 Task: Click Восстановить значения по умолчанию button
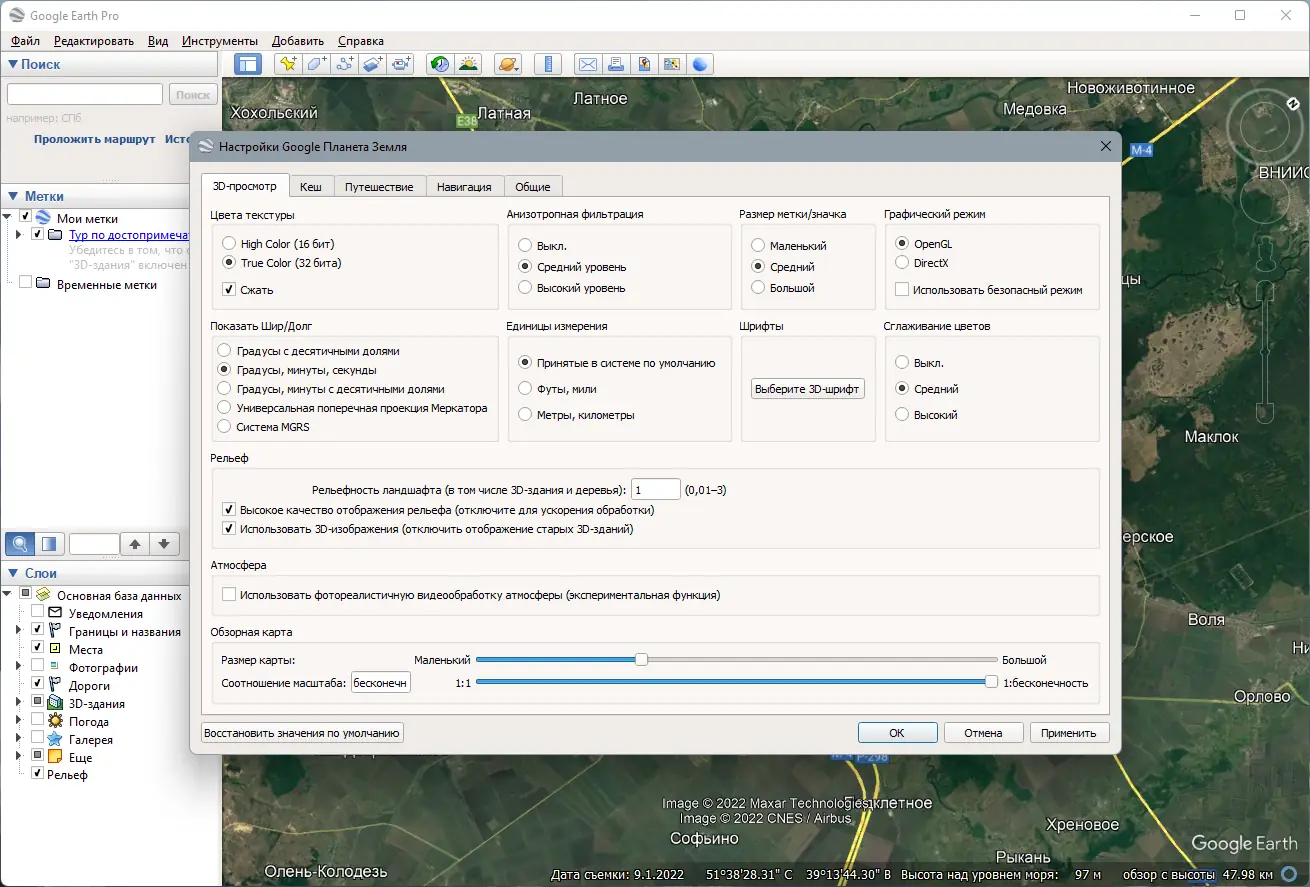pos(302,733)
